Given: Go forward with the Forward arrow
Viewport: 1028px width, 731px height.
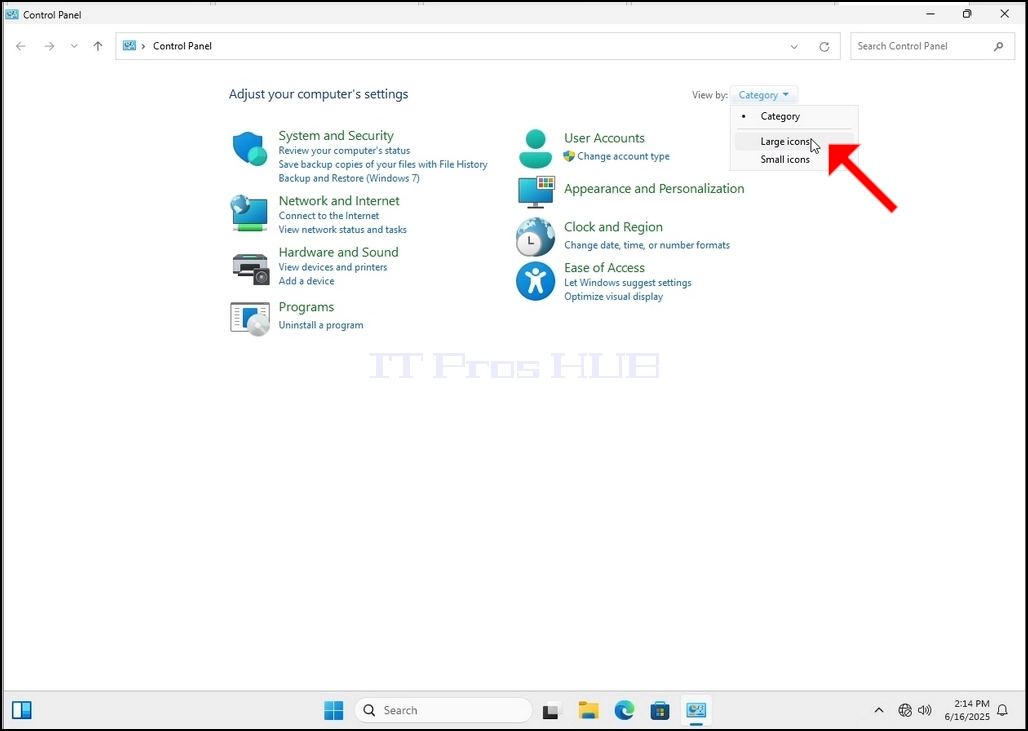Looking at the screenshot, I should [x=49, y=46].
